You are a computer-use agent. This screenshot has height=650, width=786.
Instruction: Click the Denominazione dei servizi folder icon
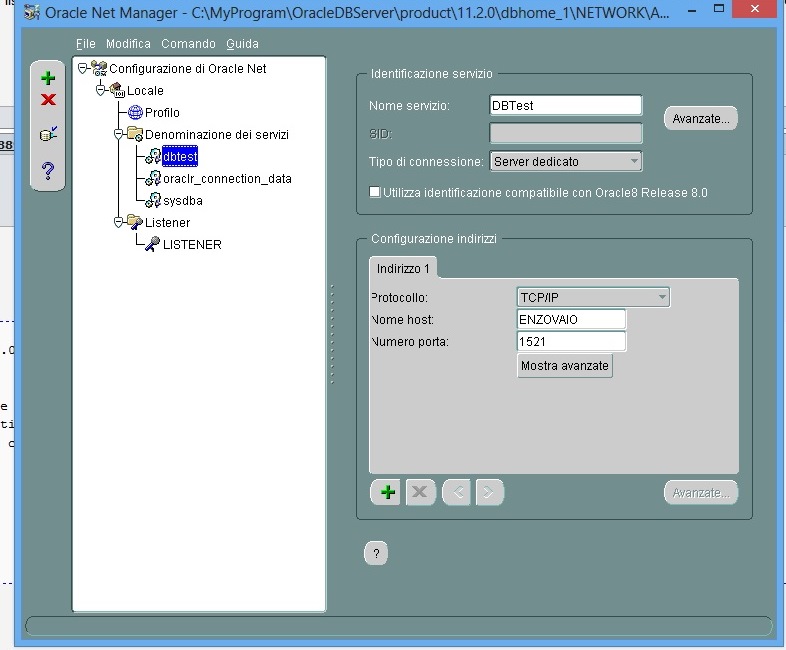[x=135, y=134]
